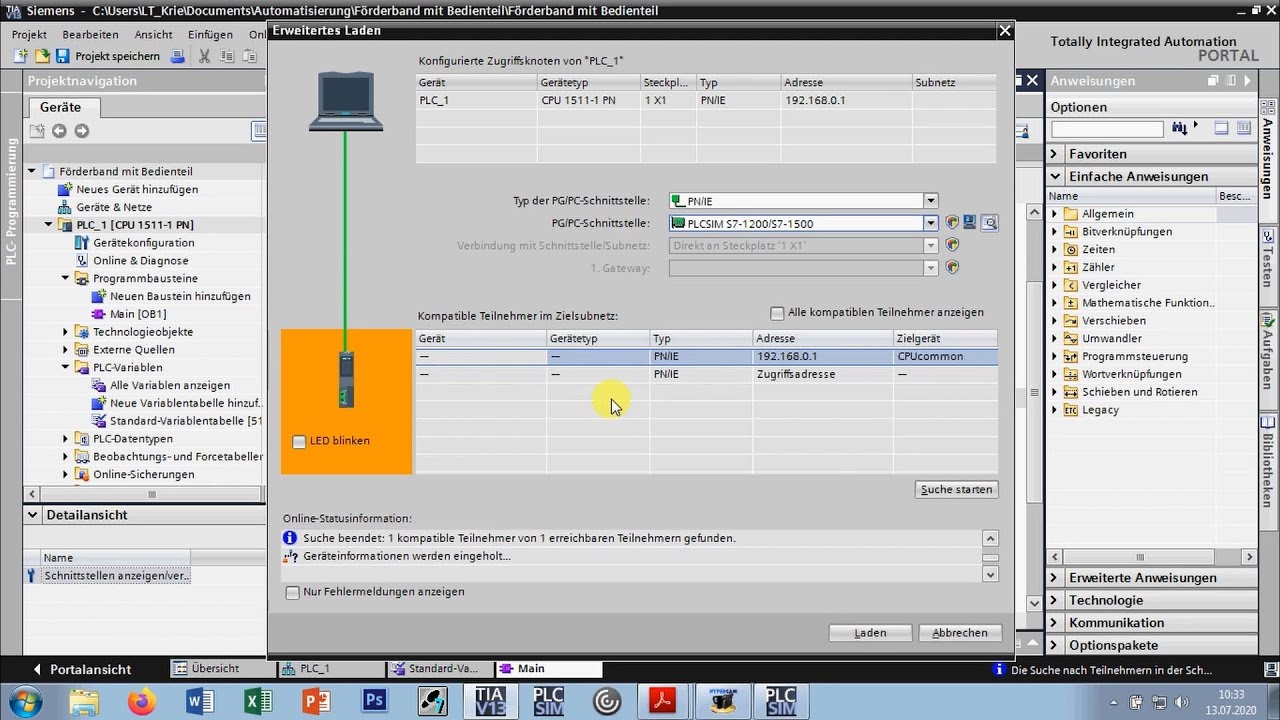
Task: Expand Zeiten instruction folder
Action: pyautogui.click(x=1054, y=250)
